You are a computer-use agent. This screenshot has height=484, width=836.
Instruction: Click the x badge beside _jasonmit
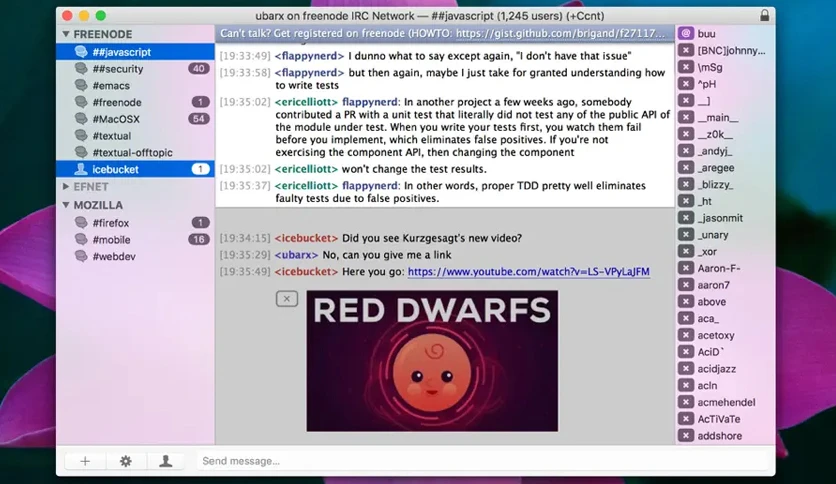pos(686,217)
